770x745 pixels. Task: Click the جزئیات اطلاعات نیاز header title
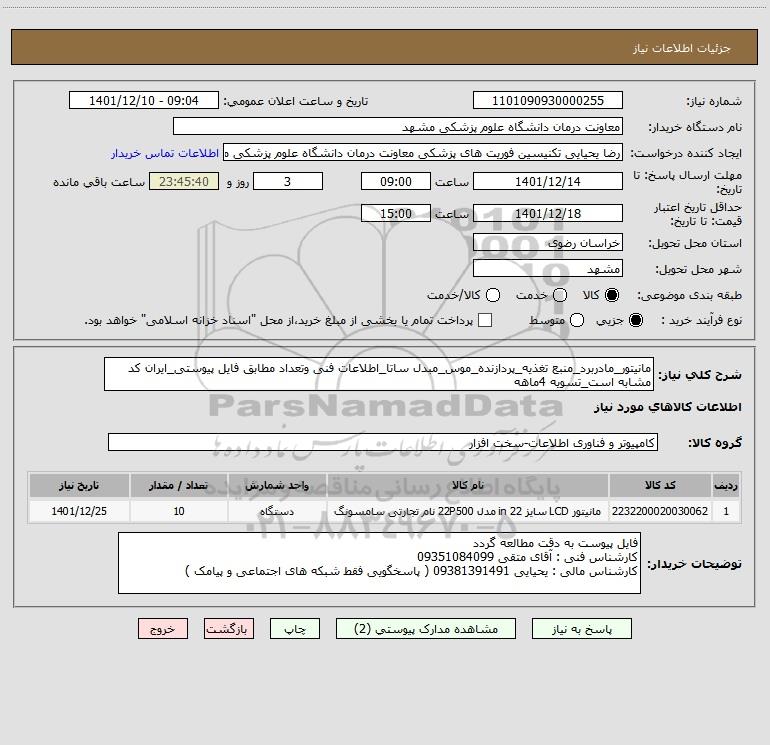(681, 48)
